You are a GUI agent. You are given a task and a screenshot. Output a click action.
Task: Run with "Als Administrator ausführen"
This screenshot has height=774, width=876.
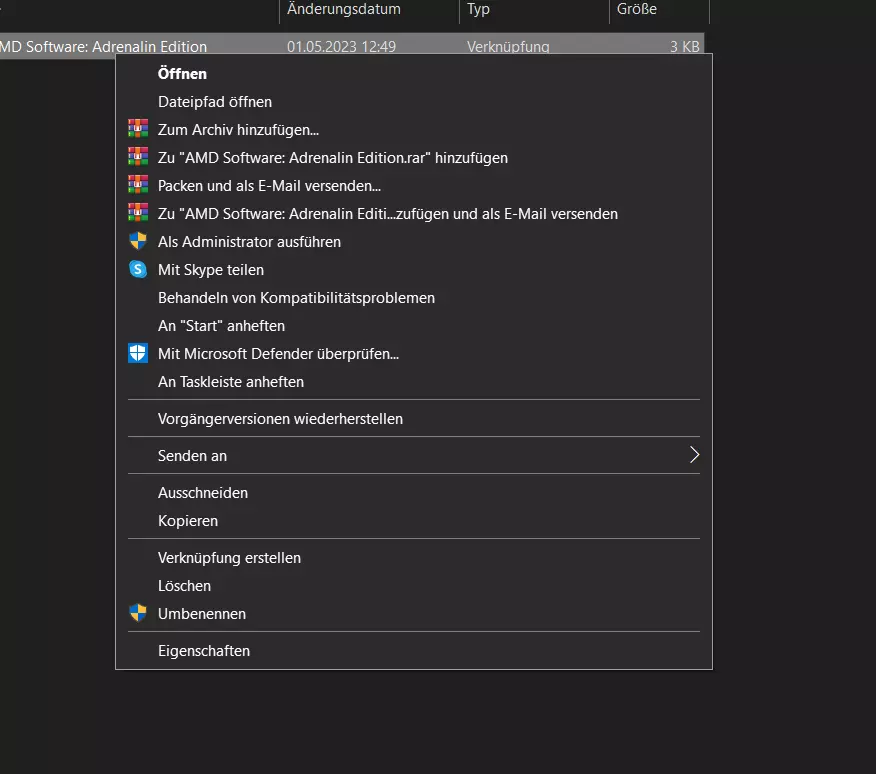click(x=414, y=241)
